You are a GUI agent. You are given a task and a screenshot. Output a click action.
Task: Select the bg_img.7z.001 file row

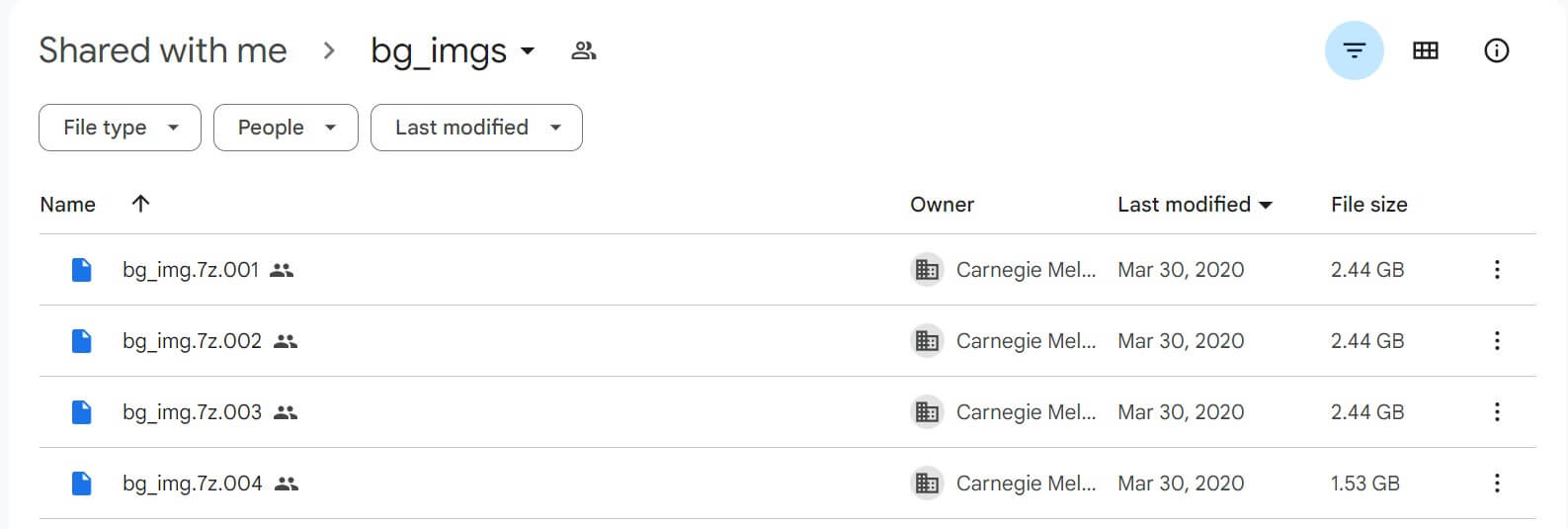tap(787, 269)
